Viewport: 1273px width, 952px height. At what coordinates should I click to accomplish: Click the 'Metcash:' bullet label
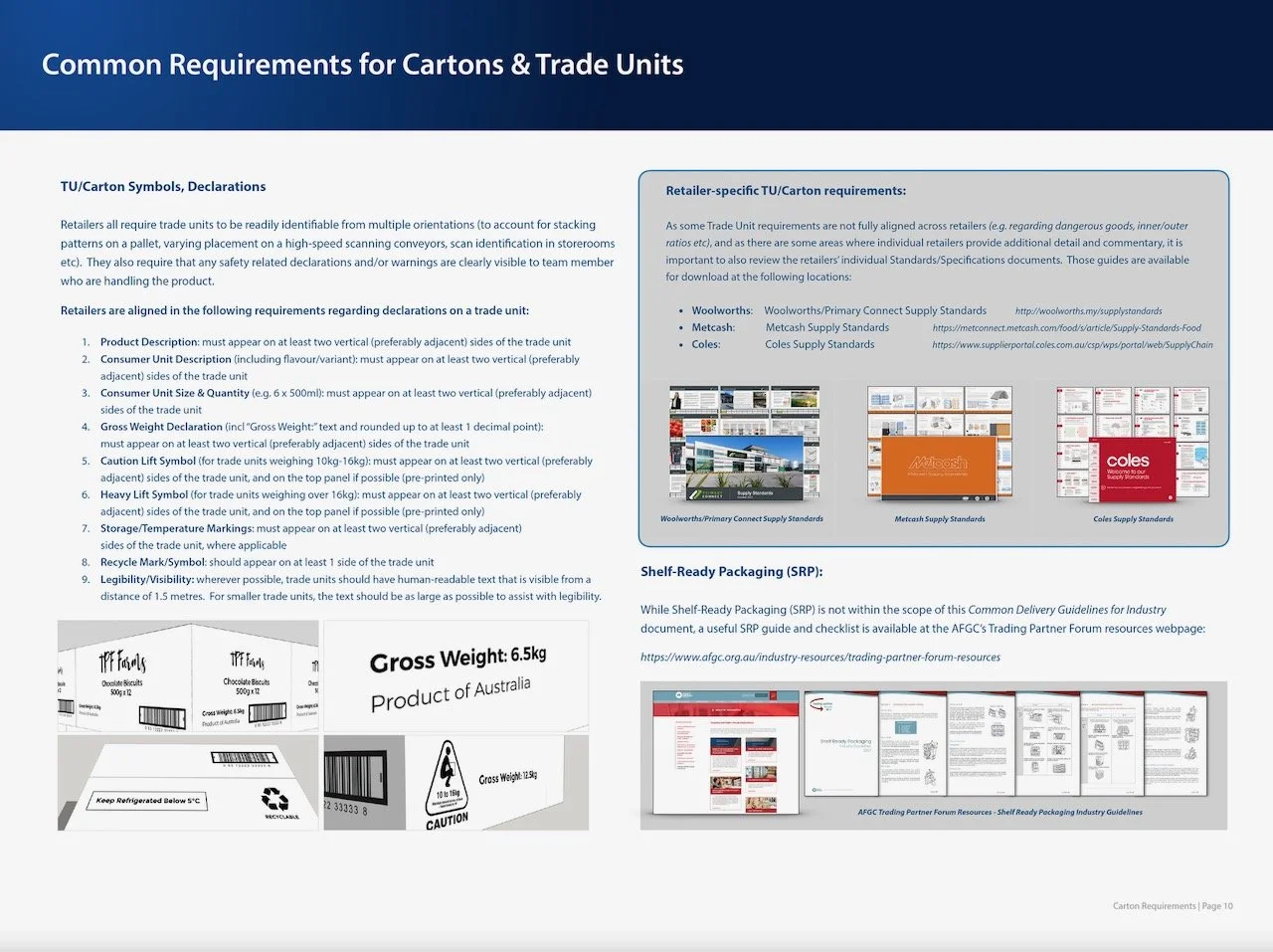point(713,328)
